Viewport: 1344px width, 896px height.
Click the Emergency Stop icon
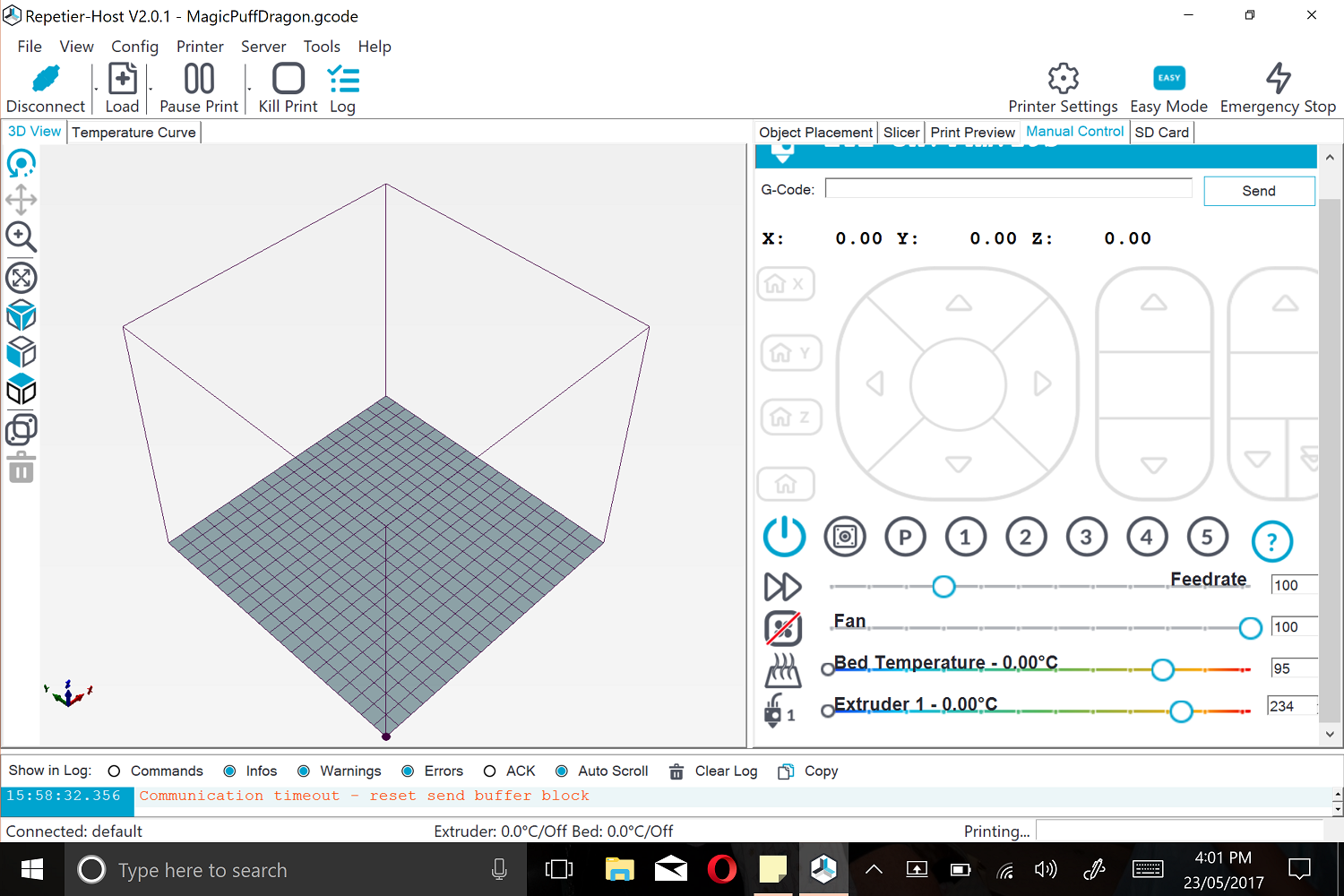[x=1278, y=79]
